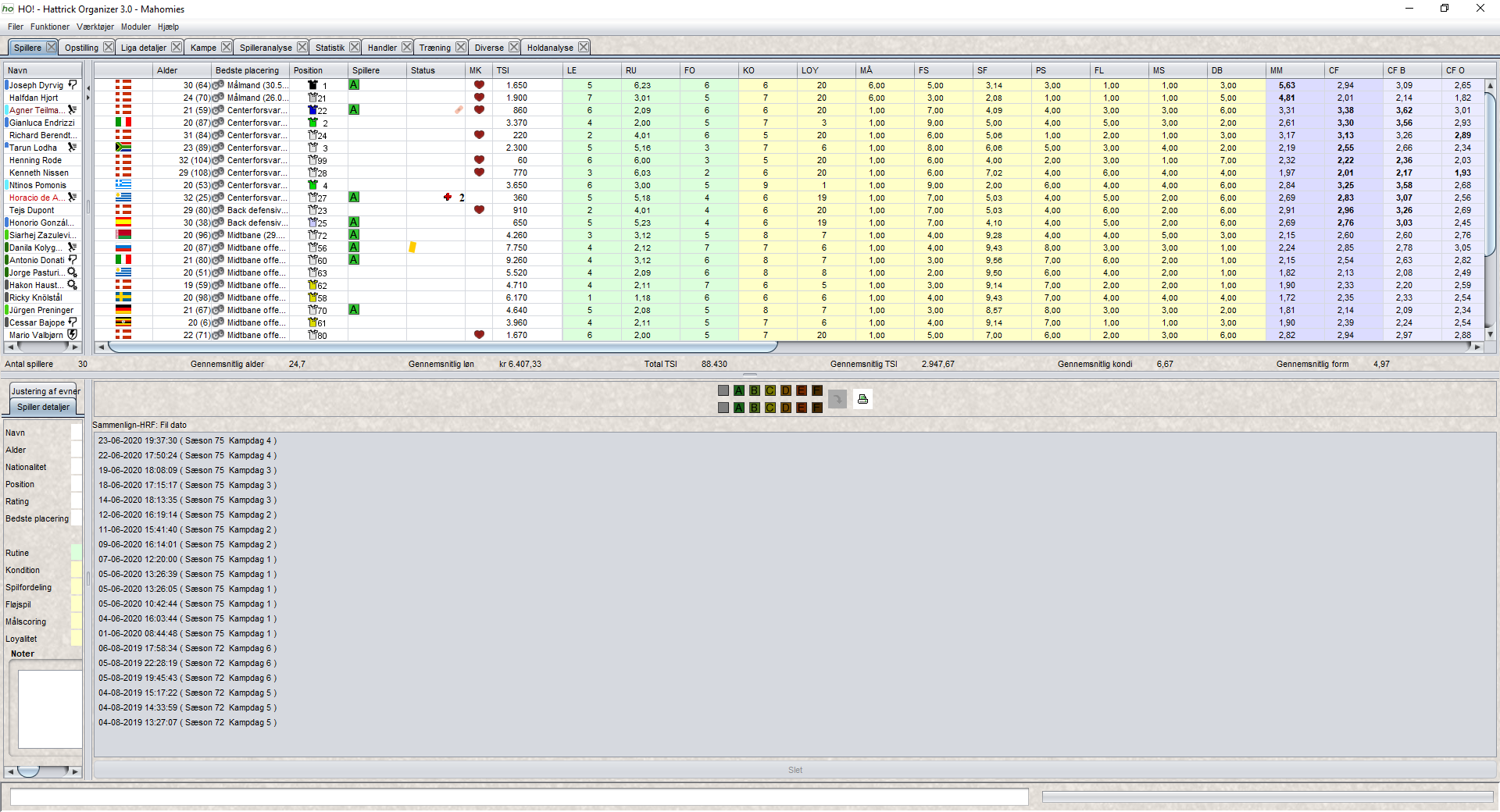Click the top-row orange D color group
Screen dimensions: 1500x812
click(x=785, y=390)
